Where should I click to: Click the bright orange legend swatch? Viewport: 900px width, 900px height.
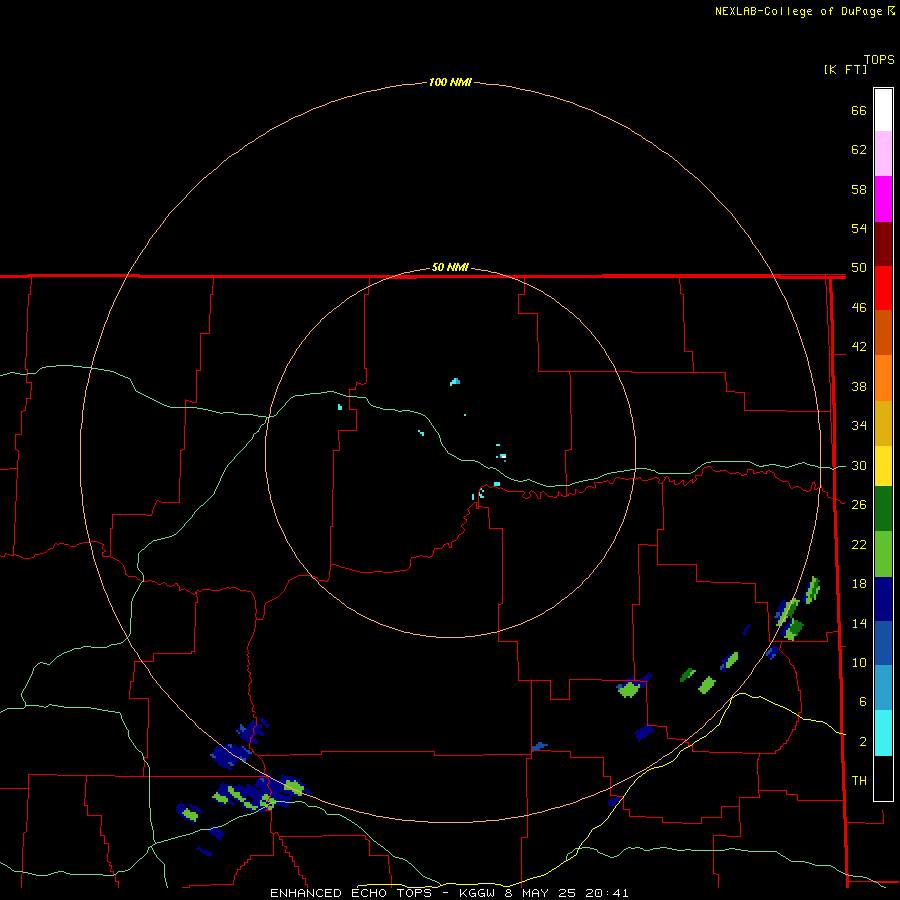coord(883,378)
